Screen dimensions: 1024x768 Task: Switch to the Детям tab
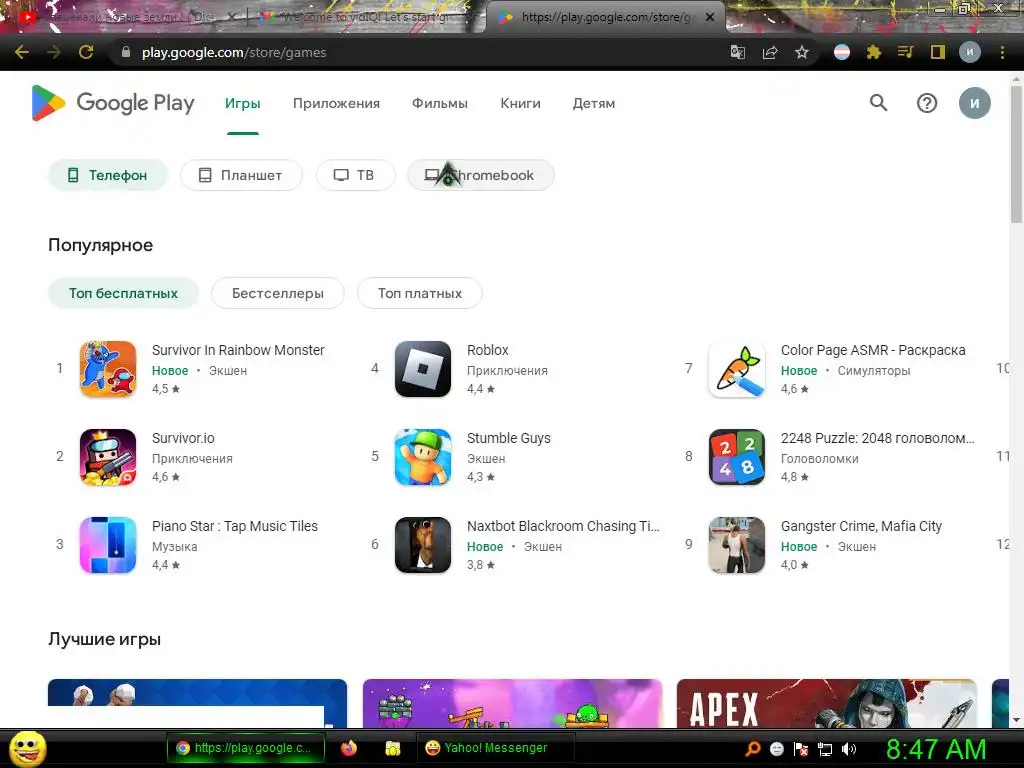click(x=594, y=103)
